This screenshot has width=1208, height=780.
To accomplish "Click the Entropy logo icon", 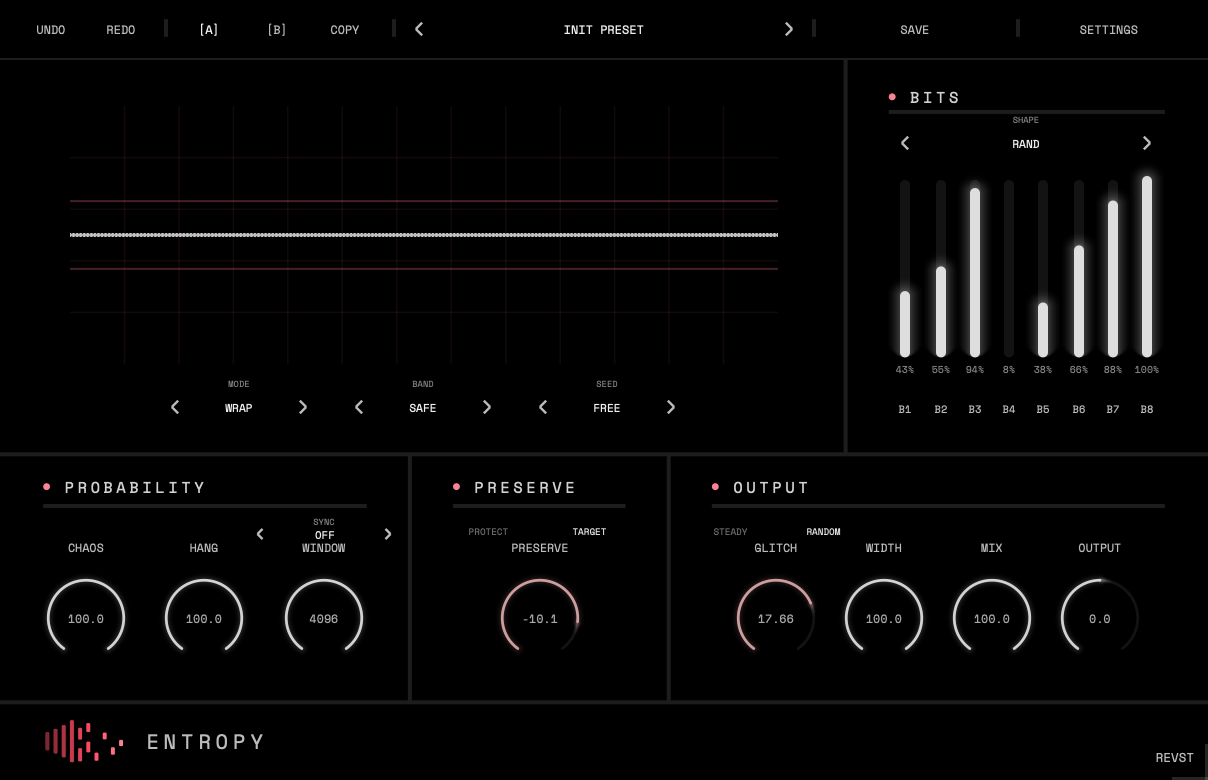I will coord(84,741).
